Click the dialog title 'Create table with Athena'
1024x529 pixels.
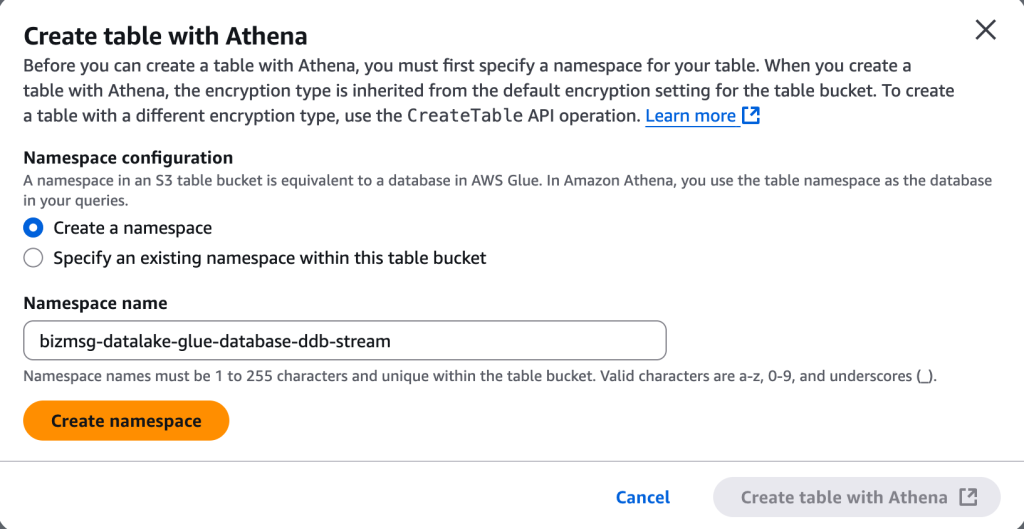tap(165, 37)
